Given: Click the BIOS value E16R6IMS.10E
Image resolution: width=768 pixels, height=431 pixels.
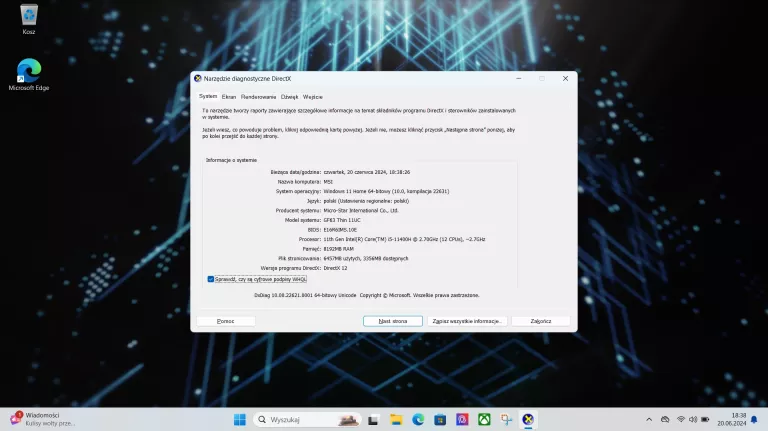Looking at the screenshot, I should 340,230.
